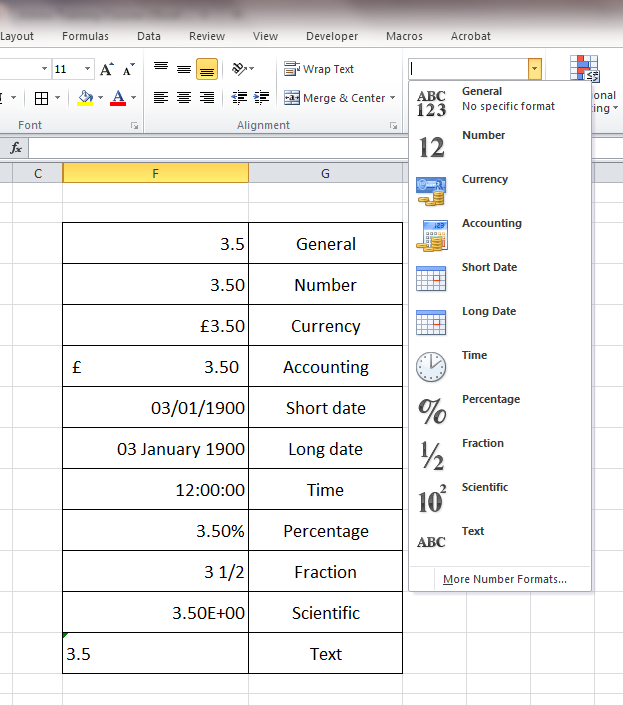Select the font size 11 box
The image size is (623, 705).
(x=67, y=69)
